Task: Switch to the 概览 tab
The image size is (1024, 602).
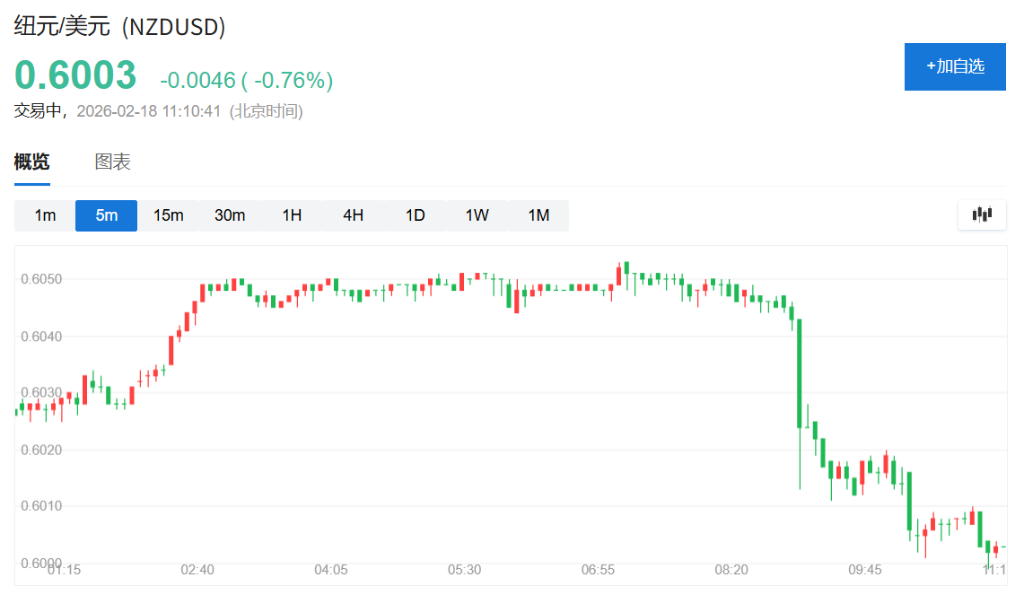Action: click(x=32, y=162)
